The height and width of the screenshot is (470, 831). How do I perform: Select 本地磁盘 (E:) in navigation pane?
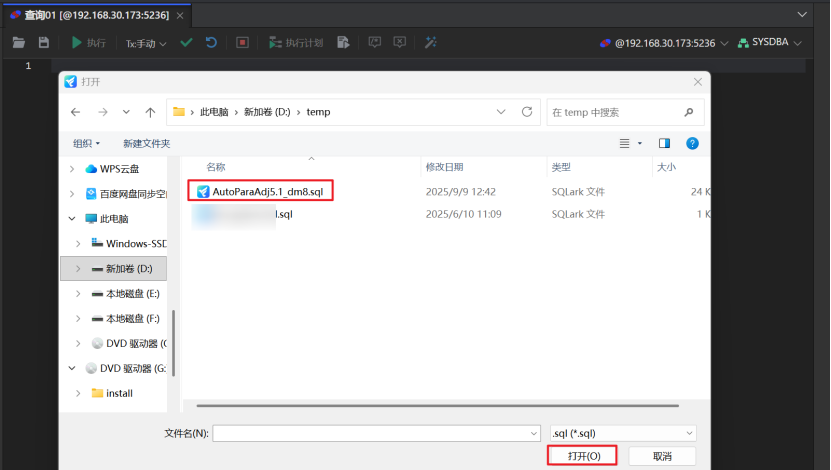[126, 294]
